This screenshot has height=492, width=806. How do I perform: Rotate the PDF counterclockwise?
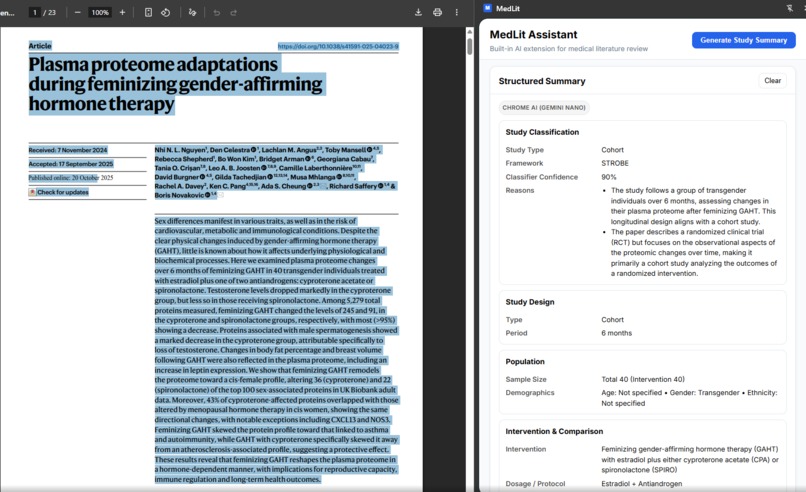[x=166, y=12]
